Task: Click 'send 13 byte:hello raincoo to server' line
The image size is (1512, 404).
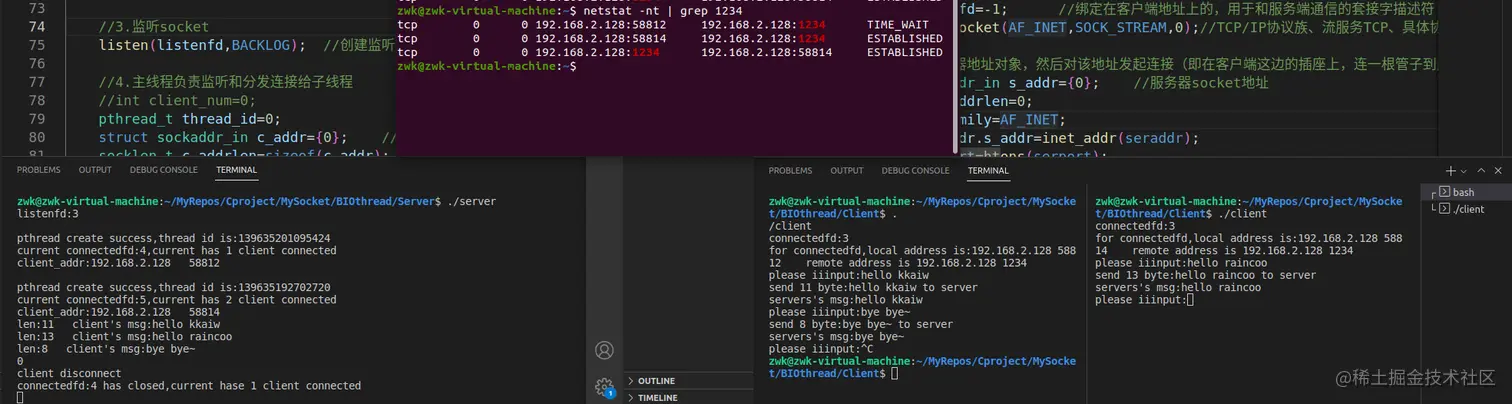Action: (x=1206, y=275)
